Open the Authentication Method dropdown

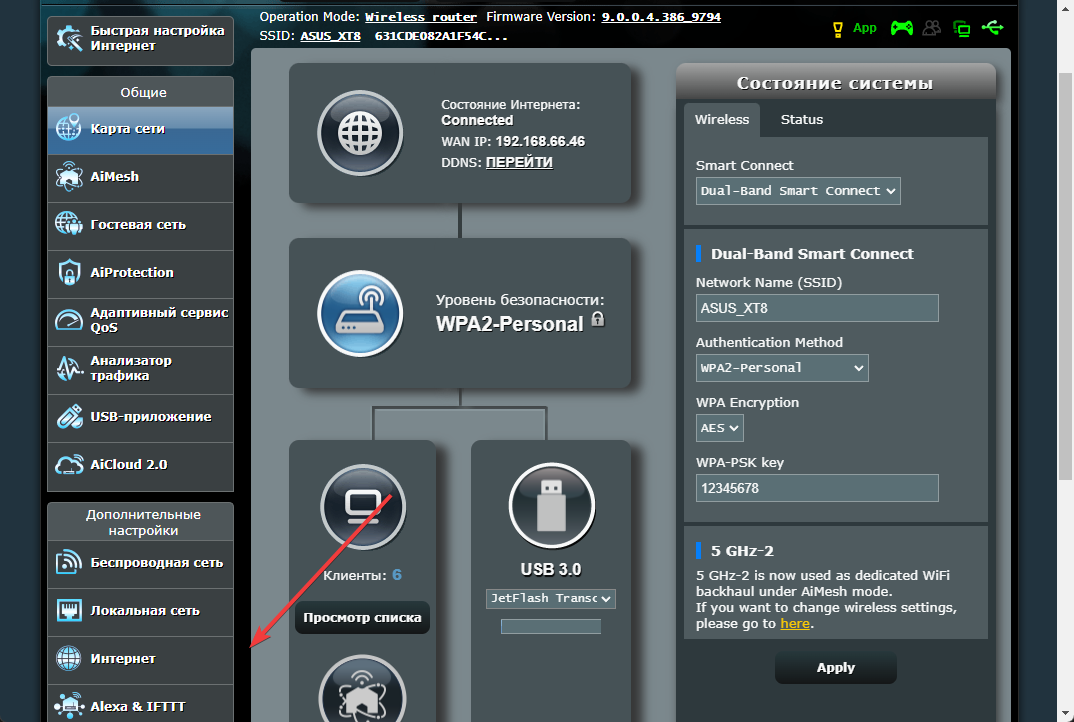click(x=782, y=368)
